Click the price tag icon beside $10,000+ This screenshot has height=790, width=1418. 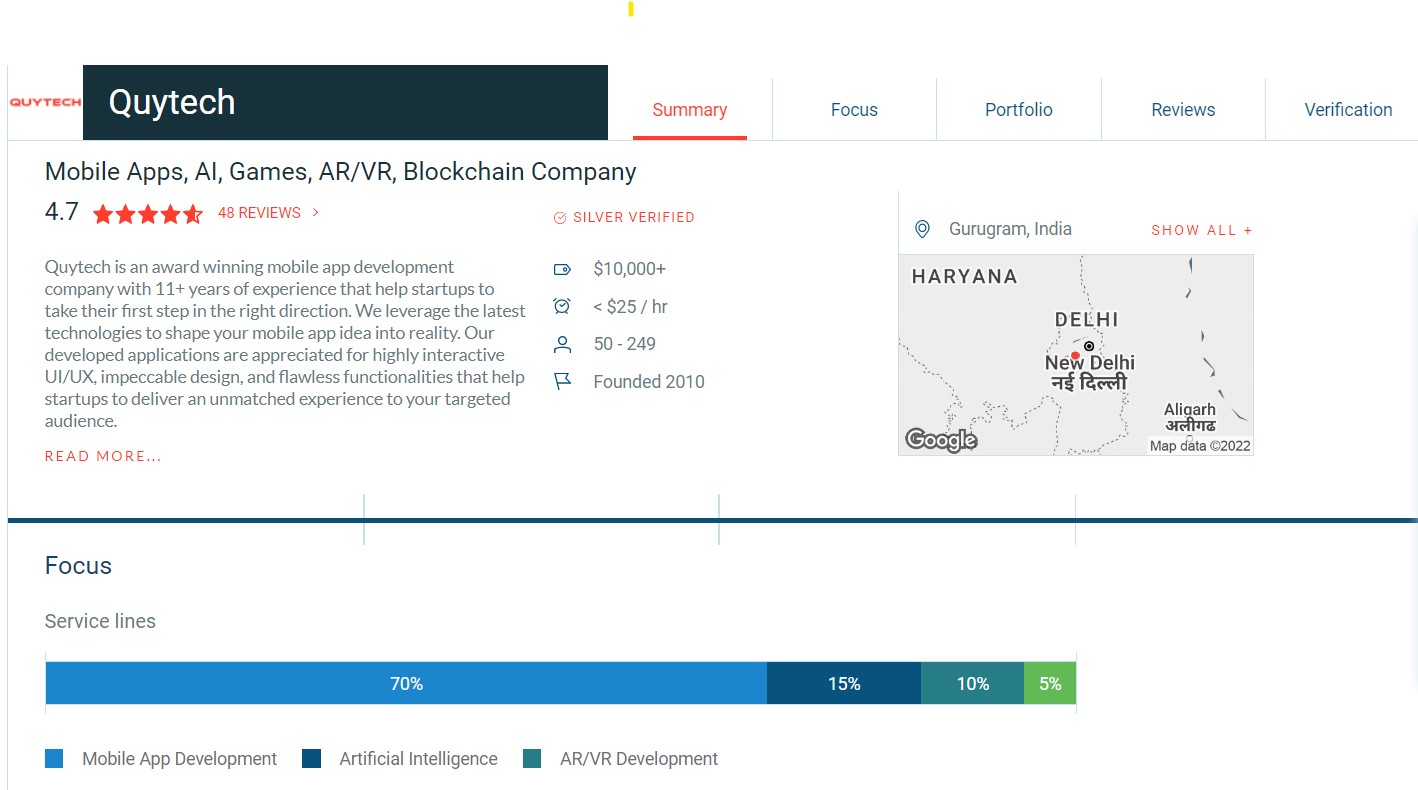(x=562, y=269)
